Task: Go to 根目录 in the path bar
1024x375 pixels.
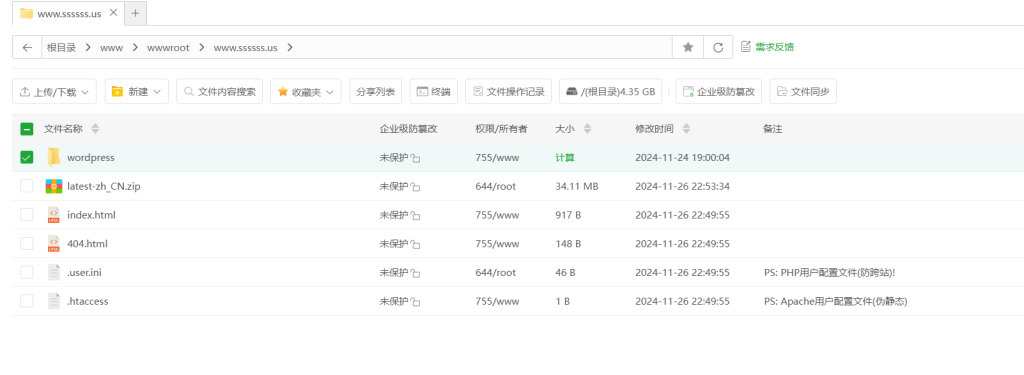Action: tap(61, 47)
